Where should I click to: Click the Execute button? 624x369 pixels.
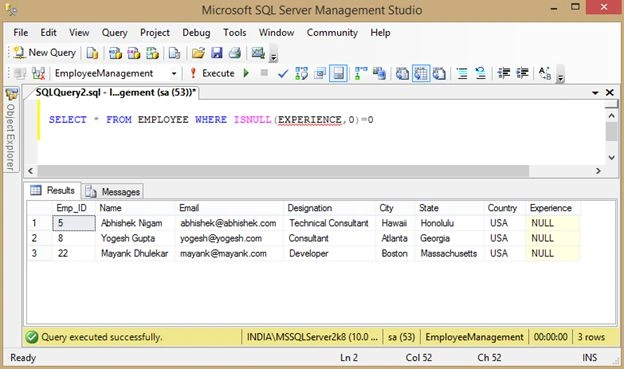pyautogui.click(x=213, y=73)
